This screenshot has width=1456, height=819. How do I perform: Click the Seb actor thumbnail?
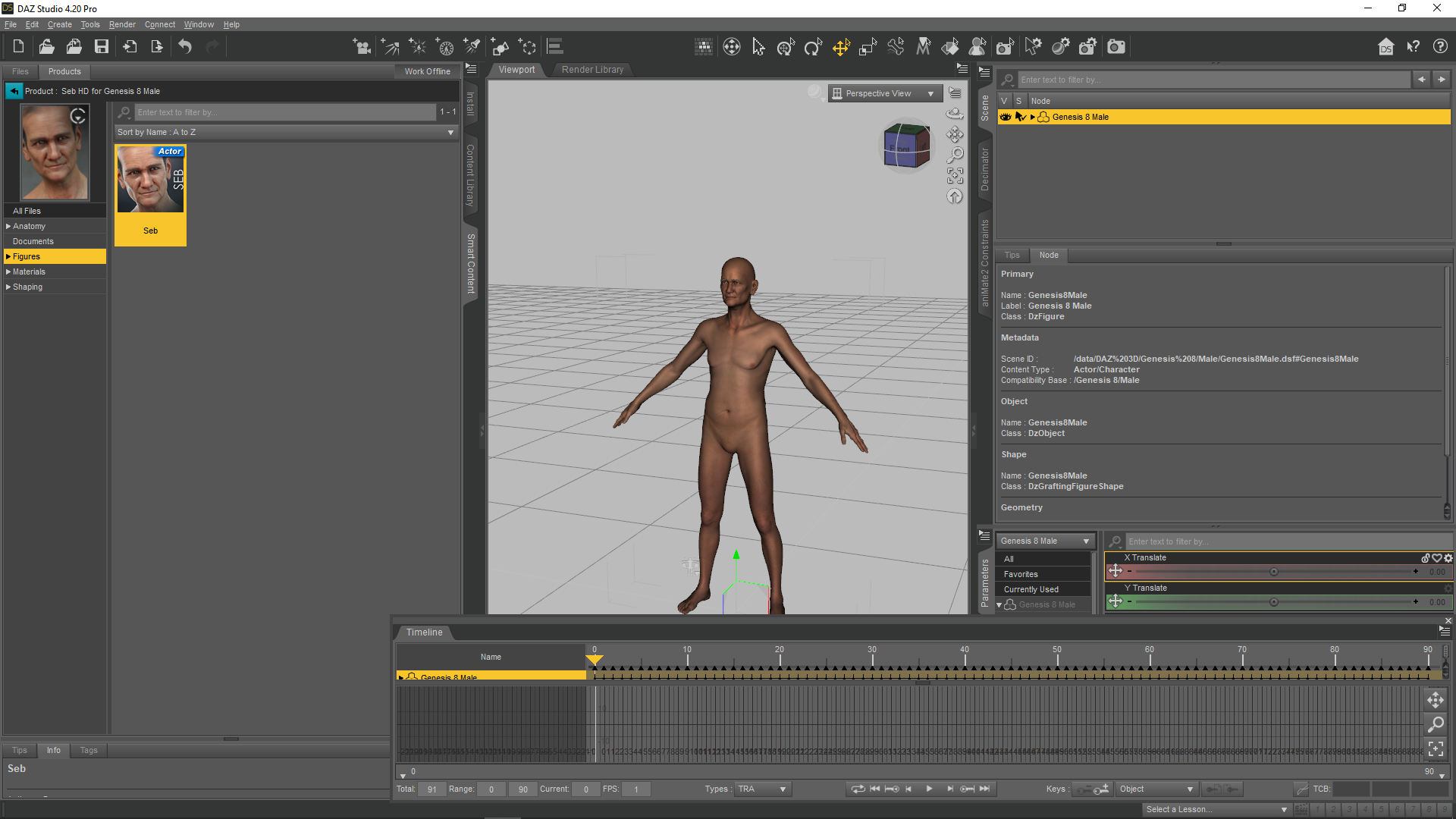150,195
